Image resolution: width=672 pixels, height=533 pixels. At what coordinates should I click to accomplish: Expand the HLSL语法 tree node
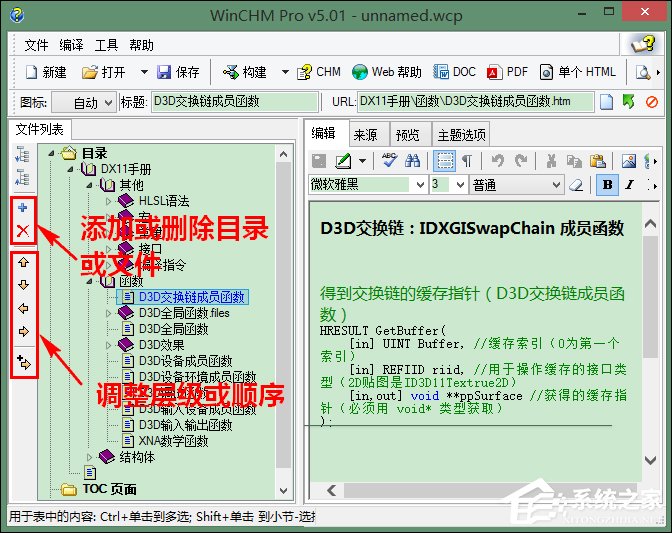[x=108, y=201]
